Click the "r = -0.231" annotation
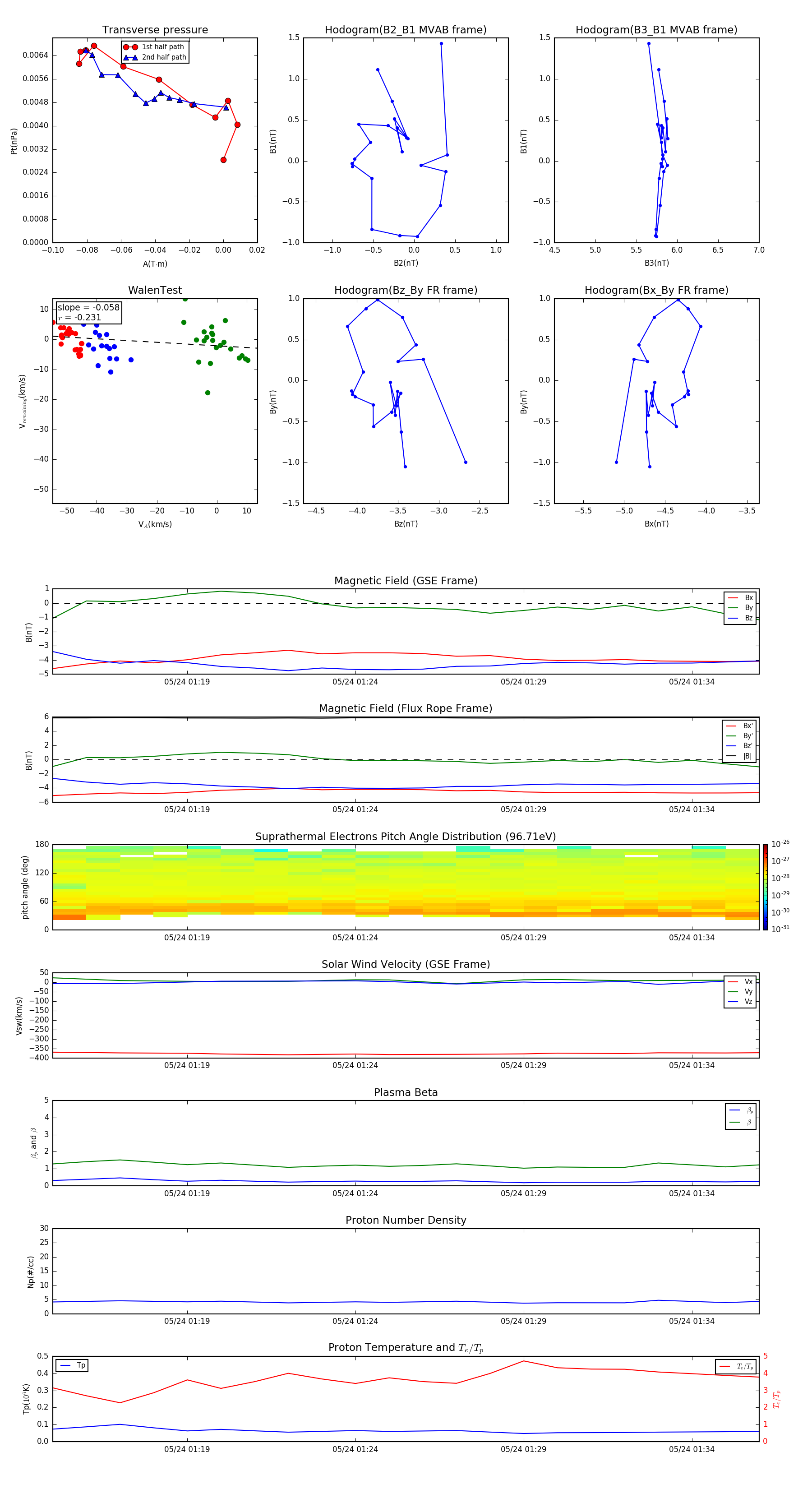 click(x=80, y=318)
